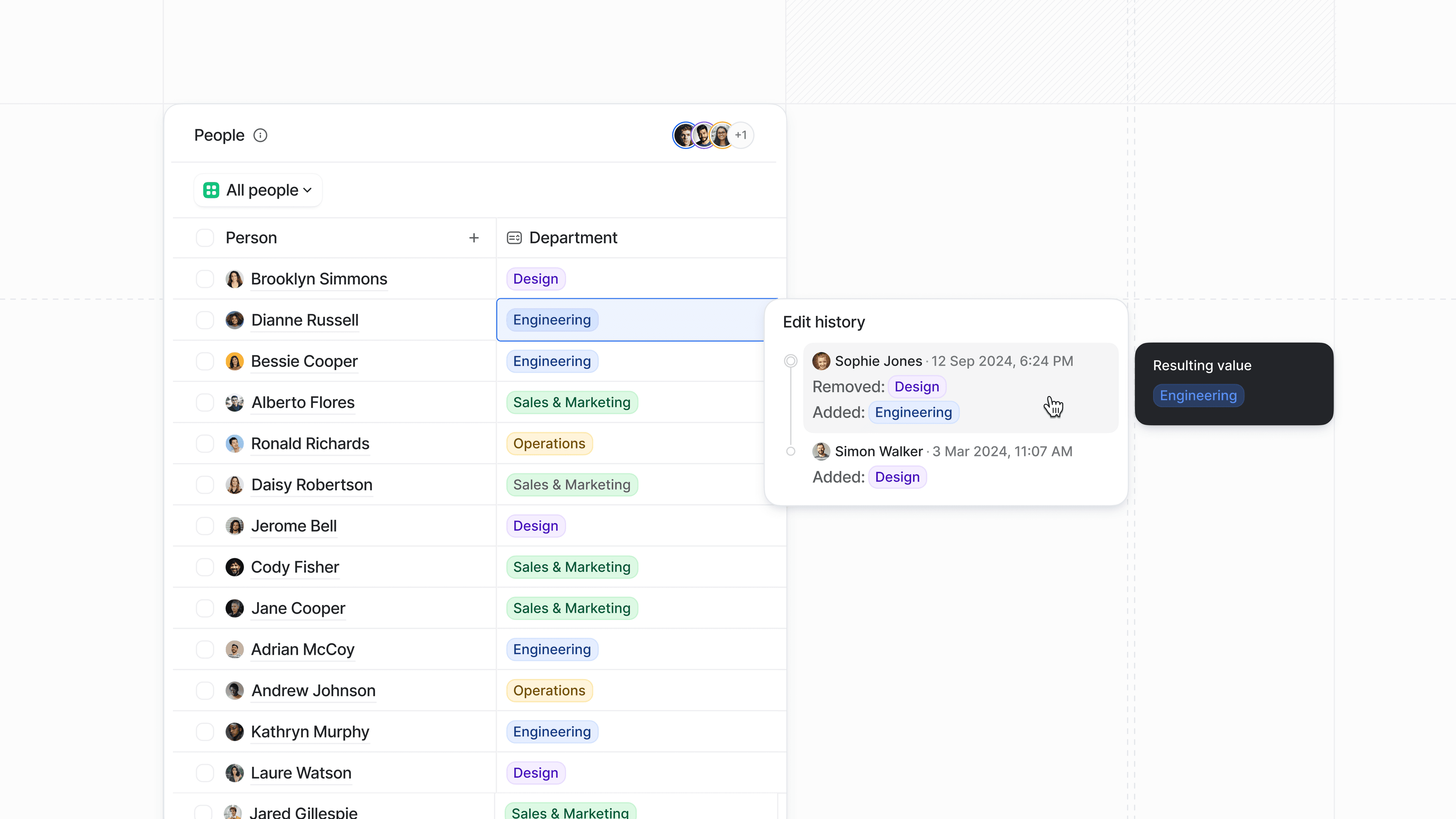Open the People table info icon
The image size is (1456, 819).
(260, 135)
